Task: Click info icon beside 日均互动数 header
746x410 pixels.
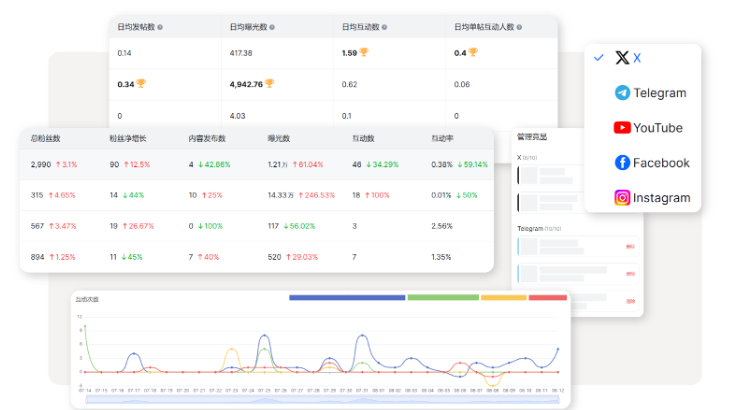Action: click(384, 27)
